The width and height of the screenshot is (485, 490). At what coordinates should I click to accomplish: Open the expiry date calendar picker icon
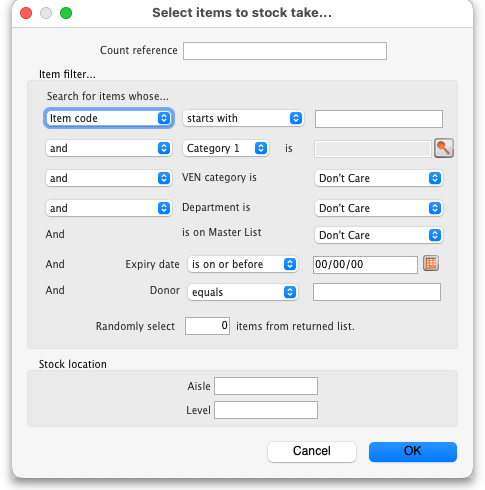[x=431, y=264]
